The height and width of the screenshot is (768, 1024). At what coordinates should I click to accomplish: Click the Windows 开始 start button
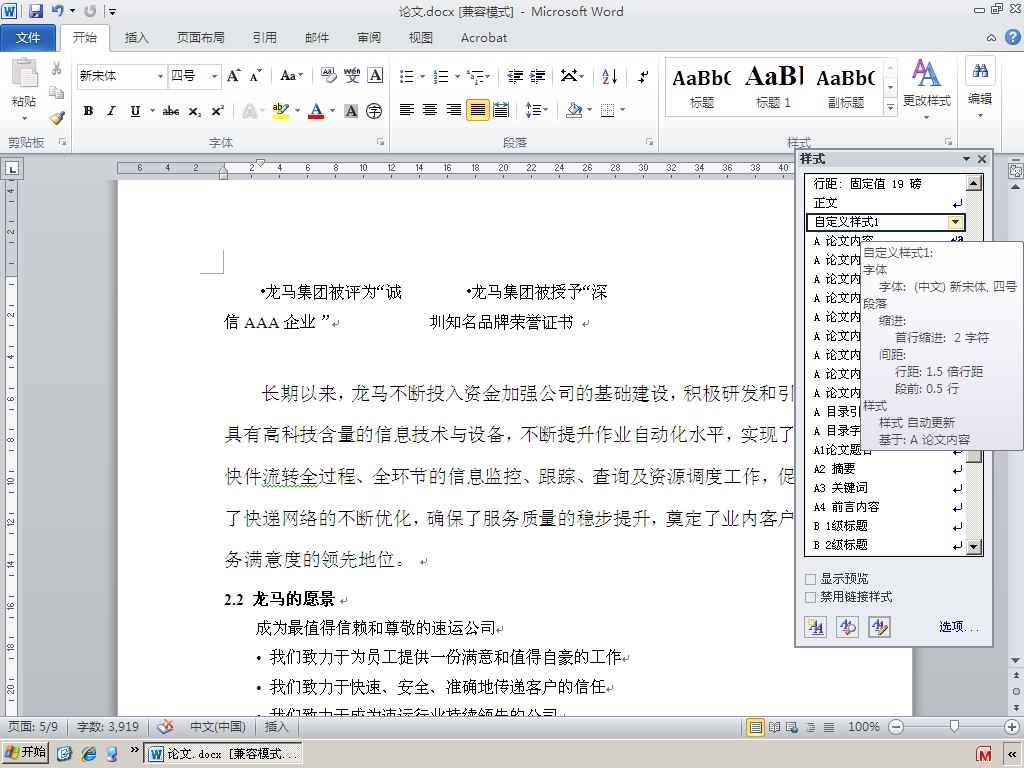click(26, 753)
